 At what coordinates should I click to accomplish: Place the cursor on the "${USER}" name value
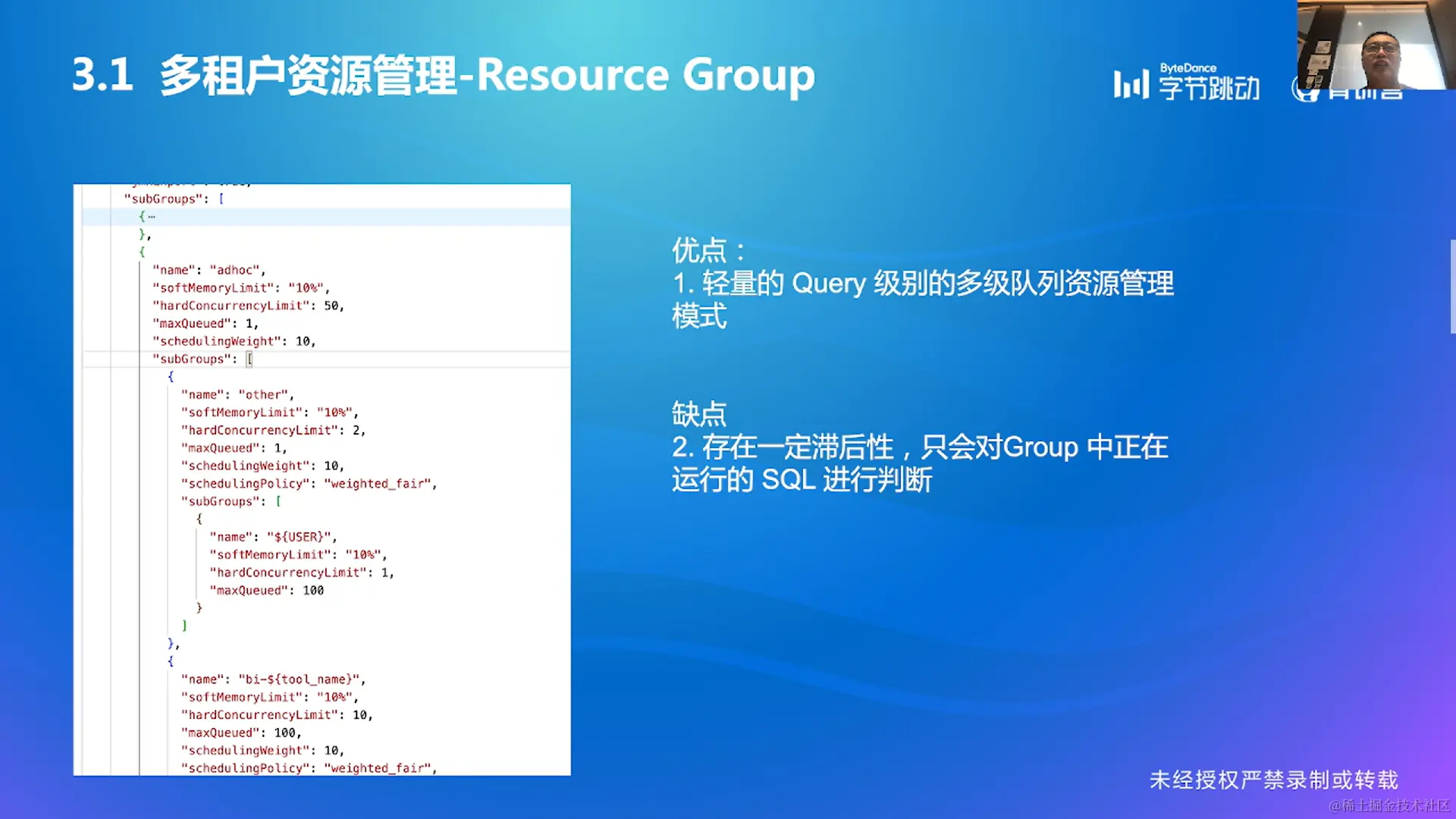(x=299, y=537)
